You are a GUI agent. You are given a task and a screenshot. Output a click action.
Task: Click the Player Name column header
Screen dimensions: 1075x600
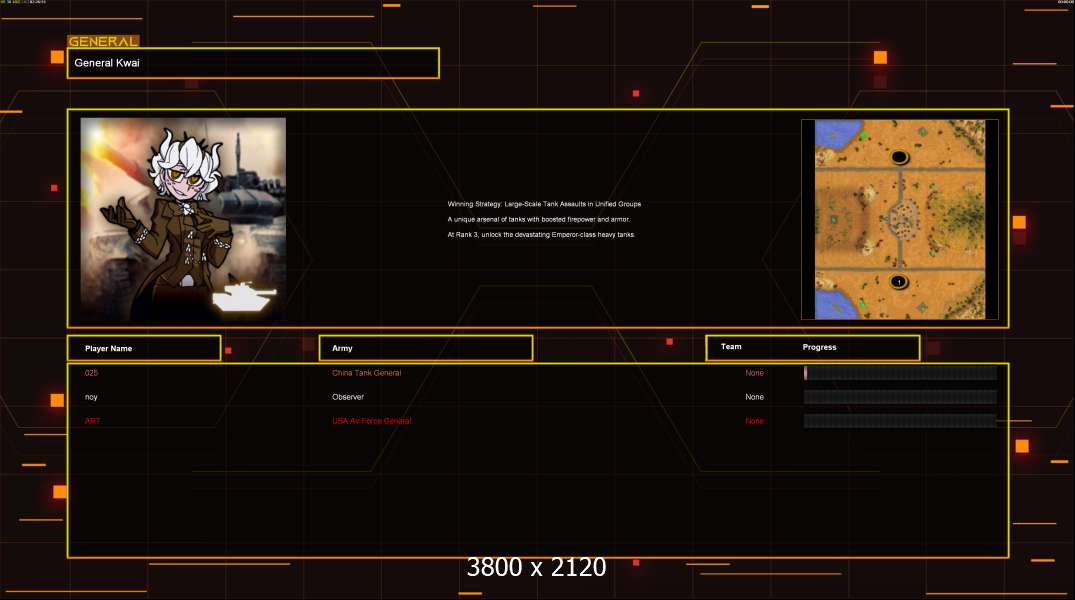144,348
